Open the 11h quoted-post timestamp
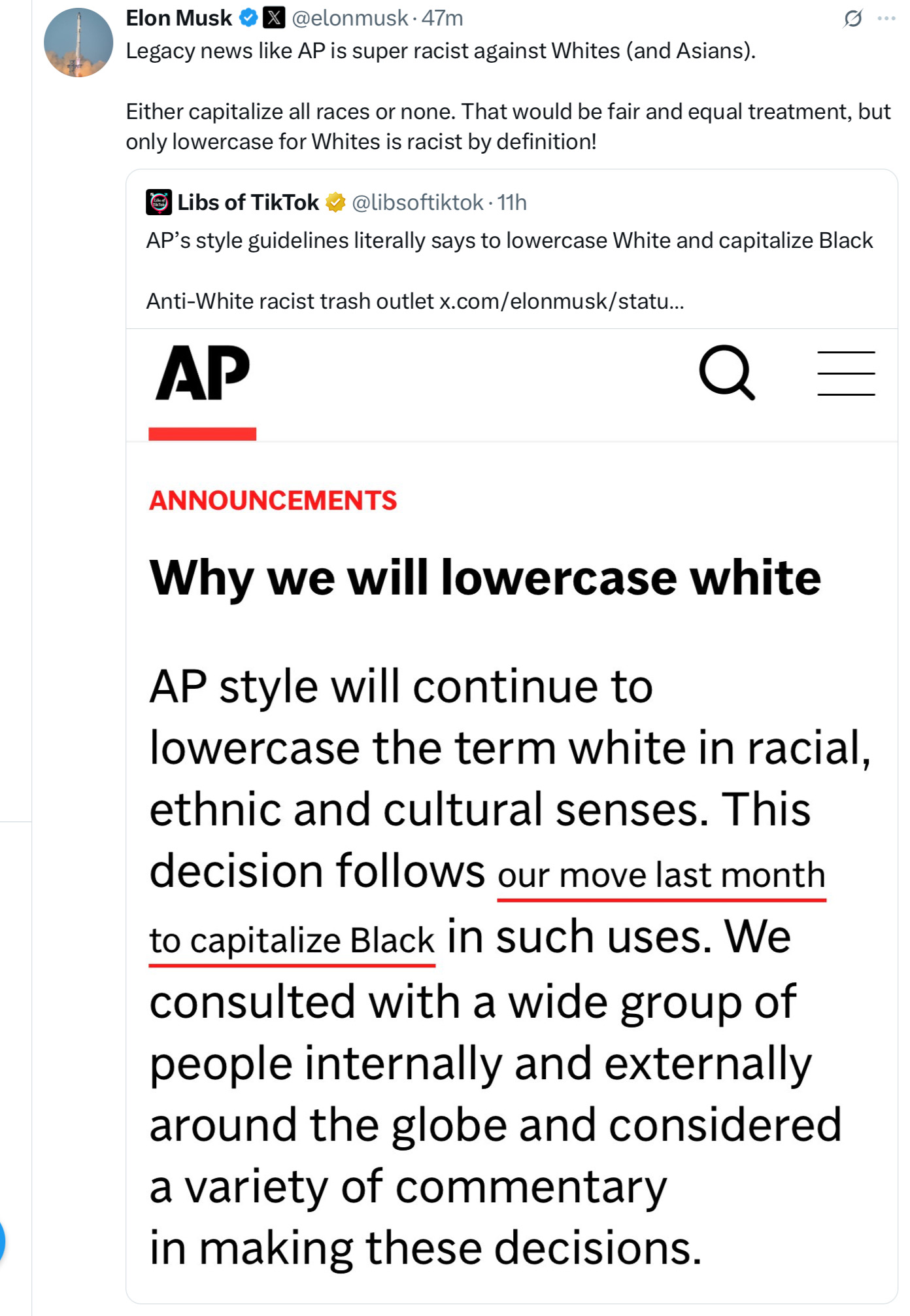 512,203
